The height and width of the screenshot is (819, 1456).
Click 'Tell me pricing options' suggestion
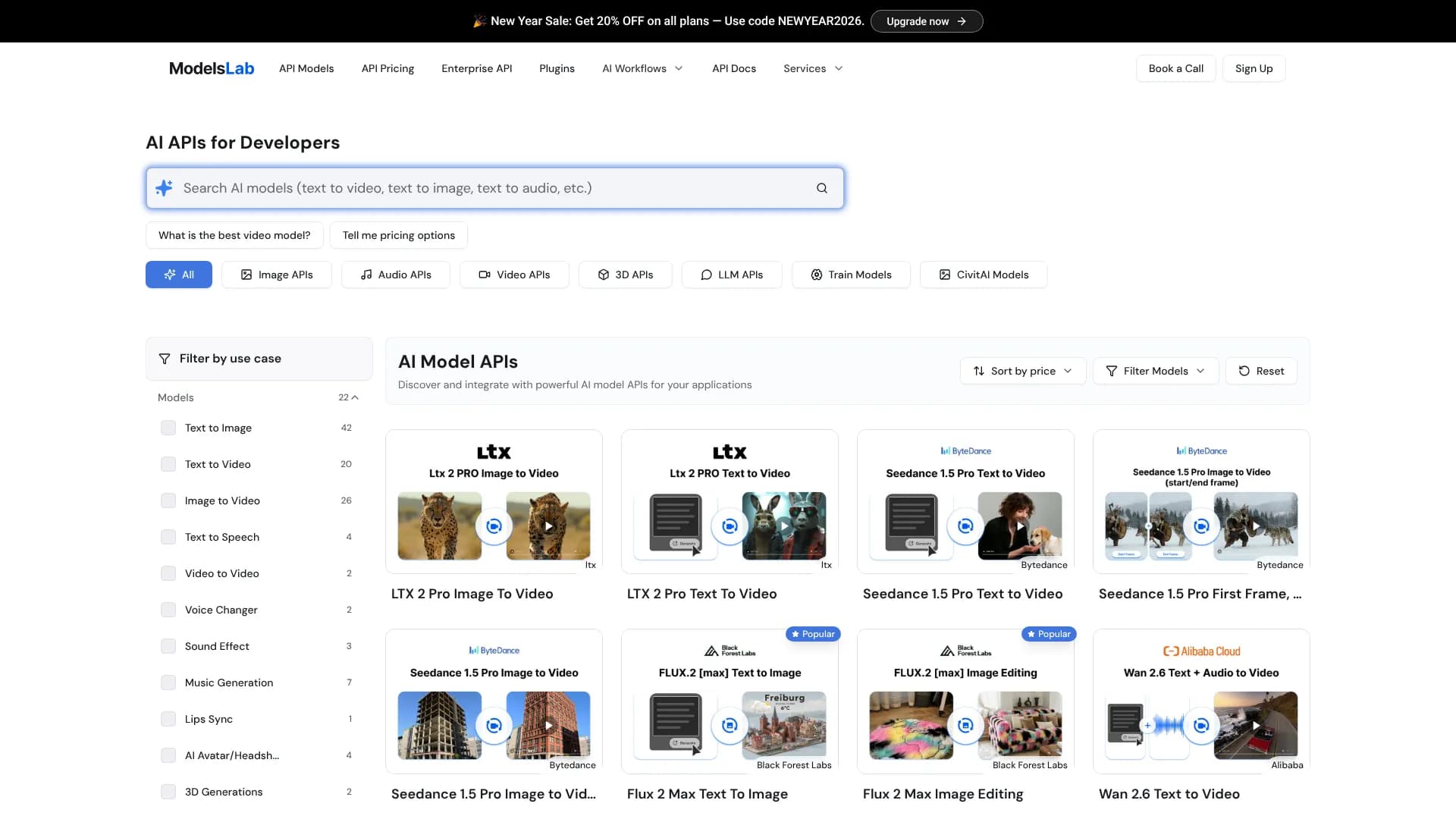click(x=399, y=235)
